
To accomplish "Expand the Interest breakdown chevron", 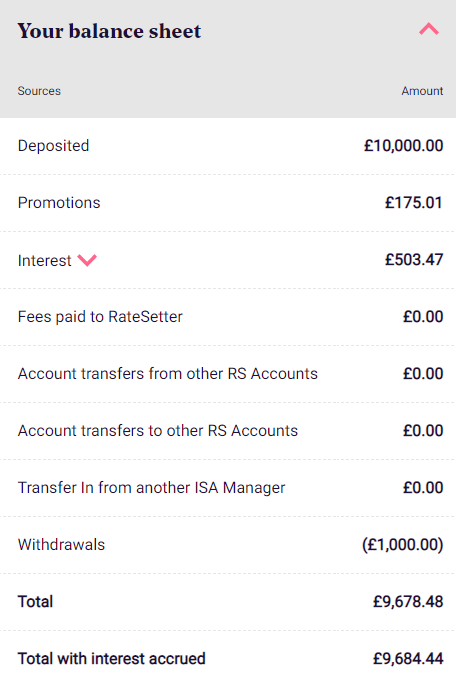I will click(87, 260).
